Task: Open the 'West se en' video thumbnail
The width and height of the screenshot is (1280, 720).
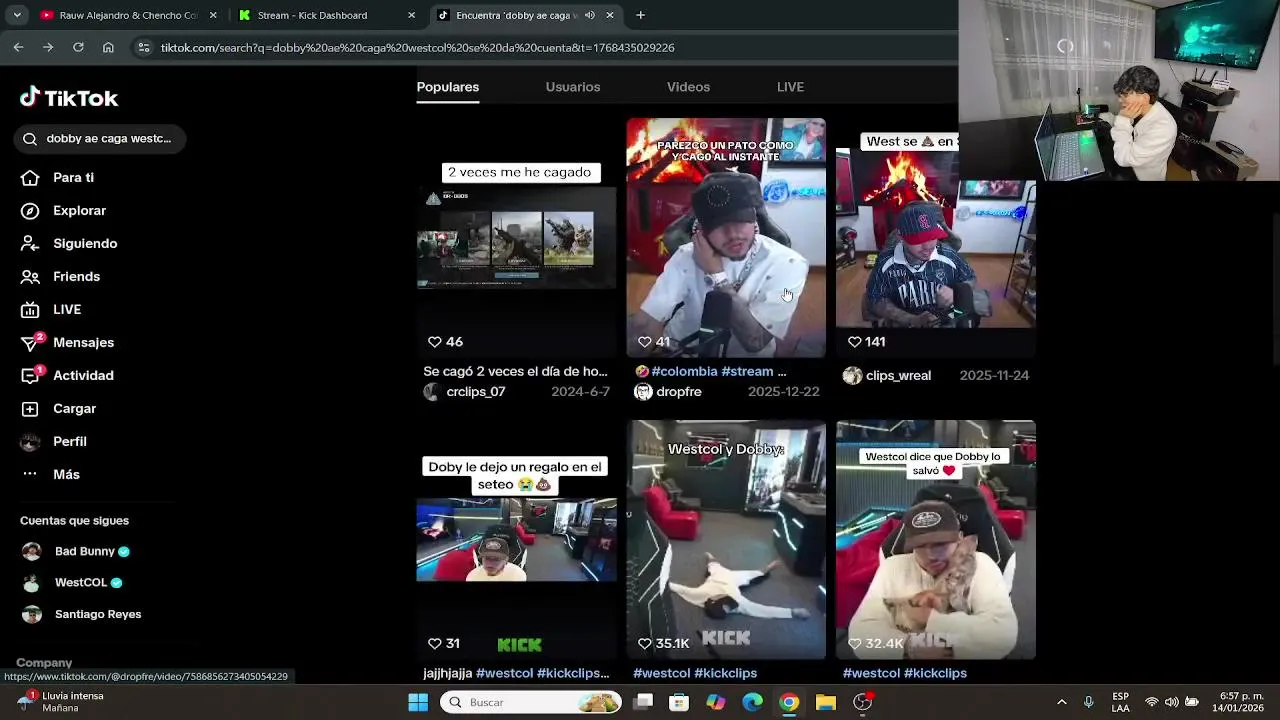Action: coord(936,238)
